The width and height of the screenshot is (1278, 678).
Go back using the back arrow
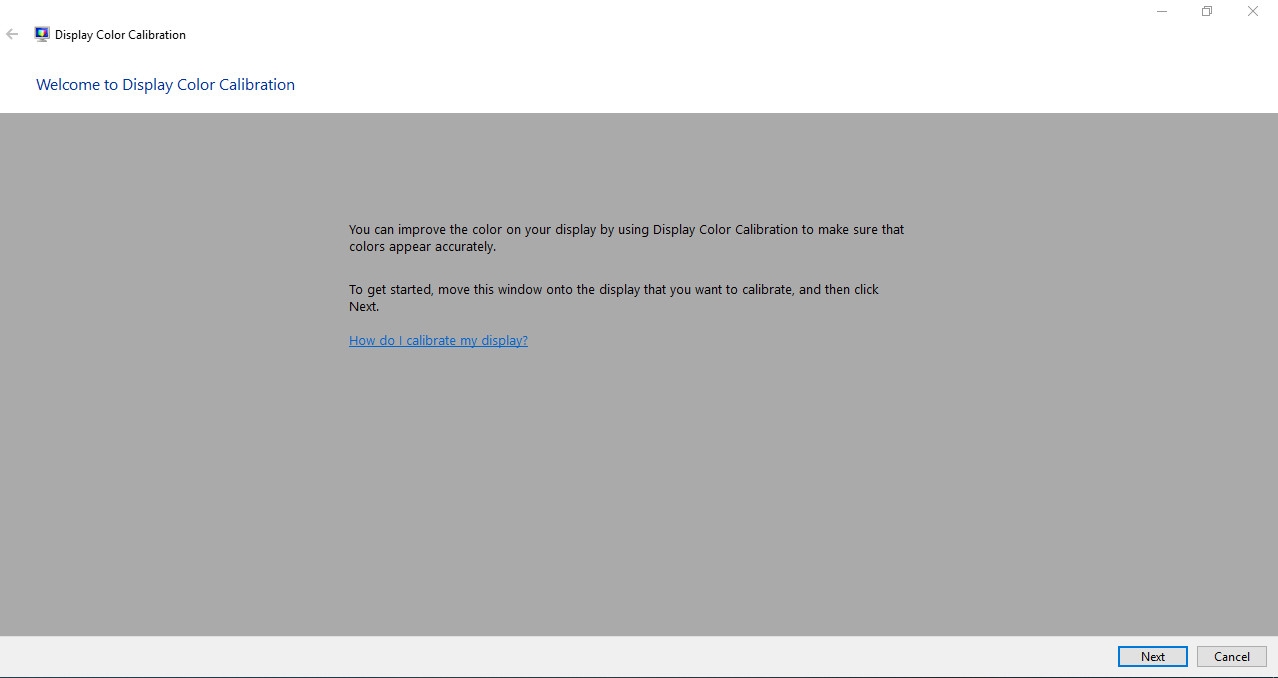(x=12, y=34)
